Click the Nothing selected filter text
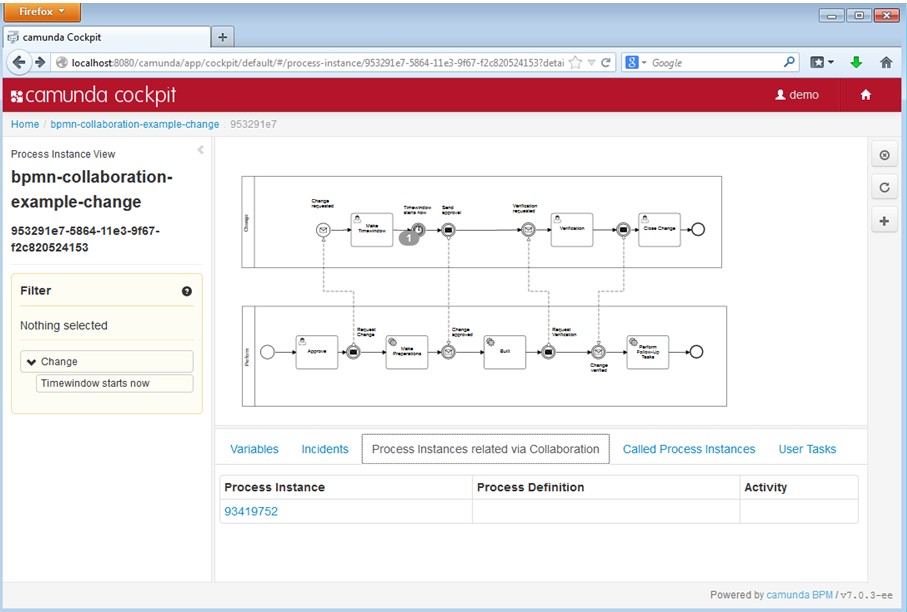The height and width of the screenshot is (612, 907). [x=64, y=325]
